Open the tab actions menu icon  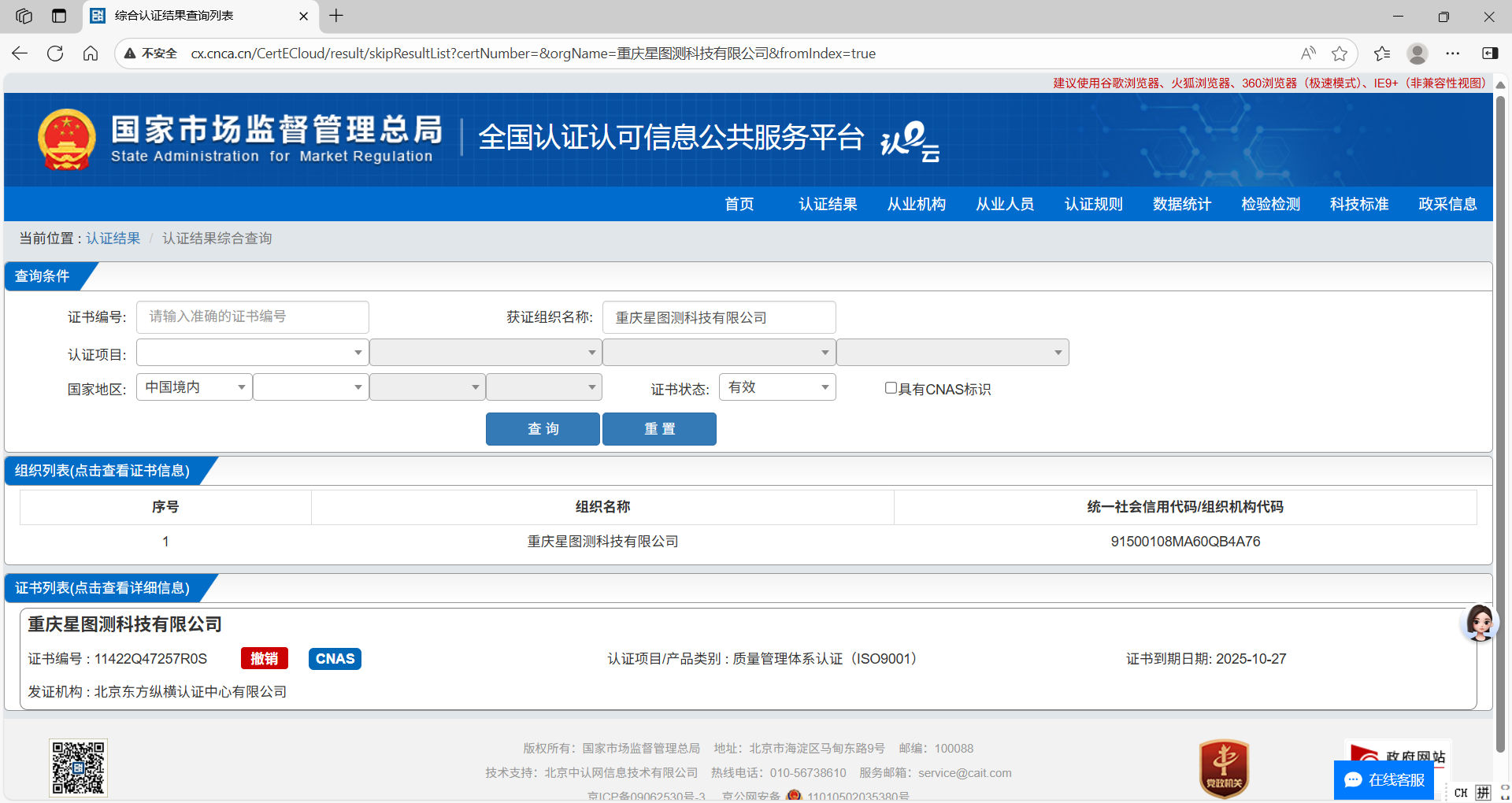click(x=24, y=16)
